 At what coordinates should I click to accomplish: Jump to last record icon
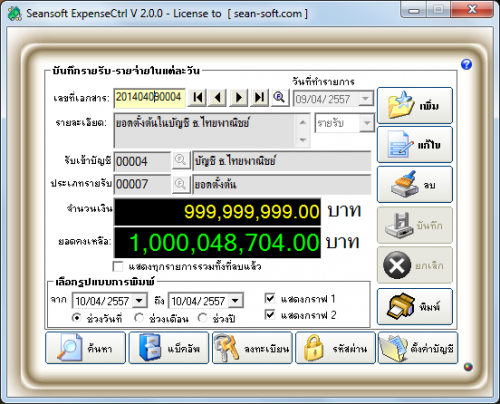point(259,98)
